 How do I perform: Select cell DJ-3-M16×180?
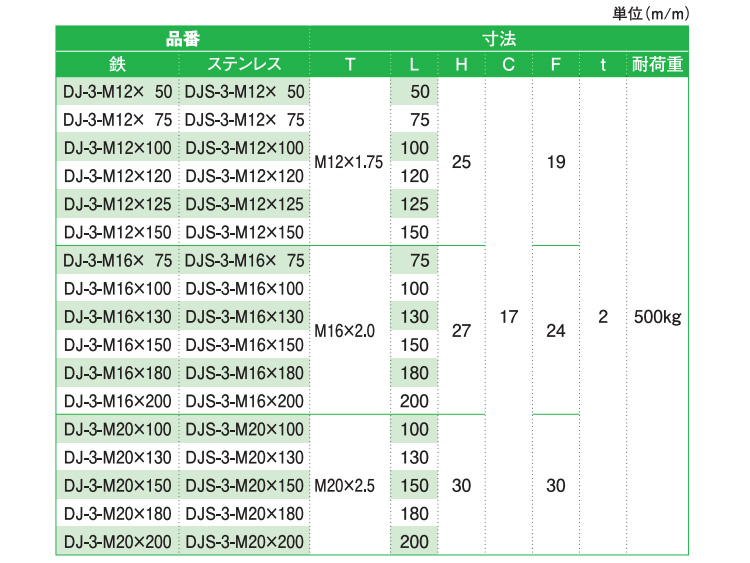pyautogui.click(x=117, y=373)
